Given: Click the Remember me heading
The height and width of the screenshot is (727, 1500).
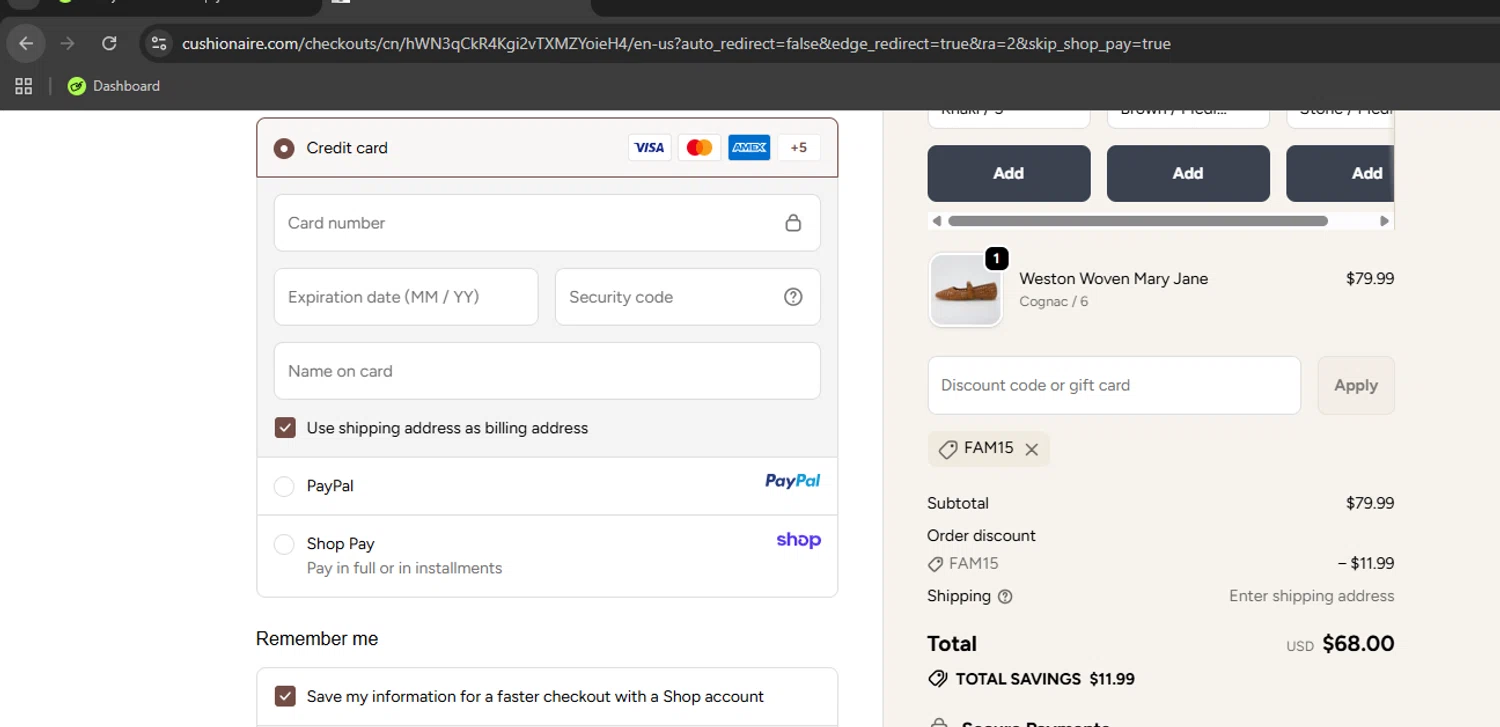Looking at the screenshot, I should 317,639.
